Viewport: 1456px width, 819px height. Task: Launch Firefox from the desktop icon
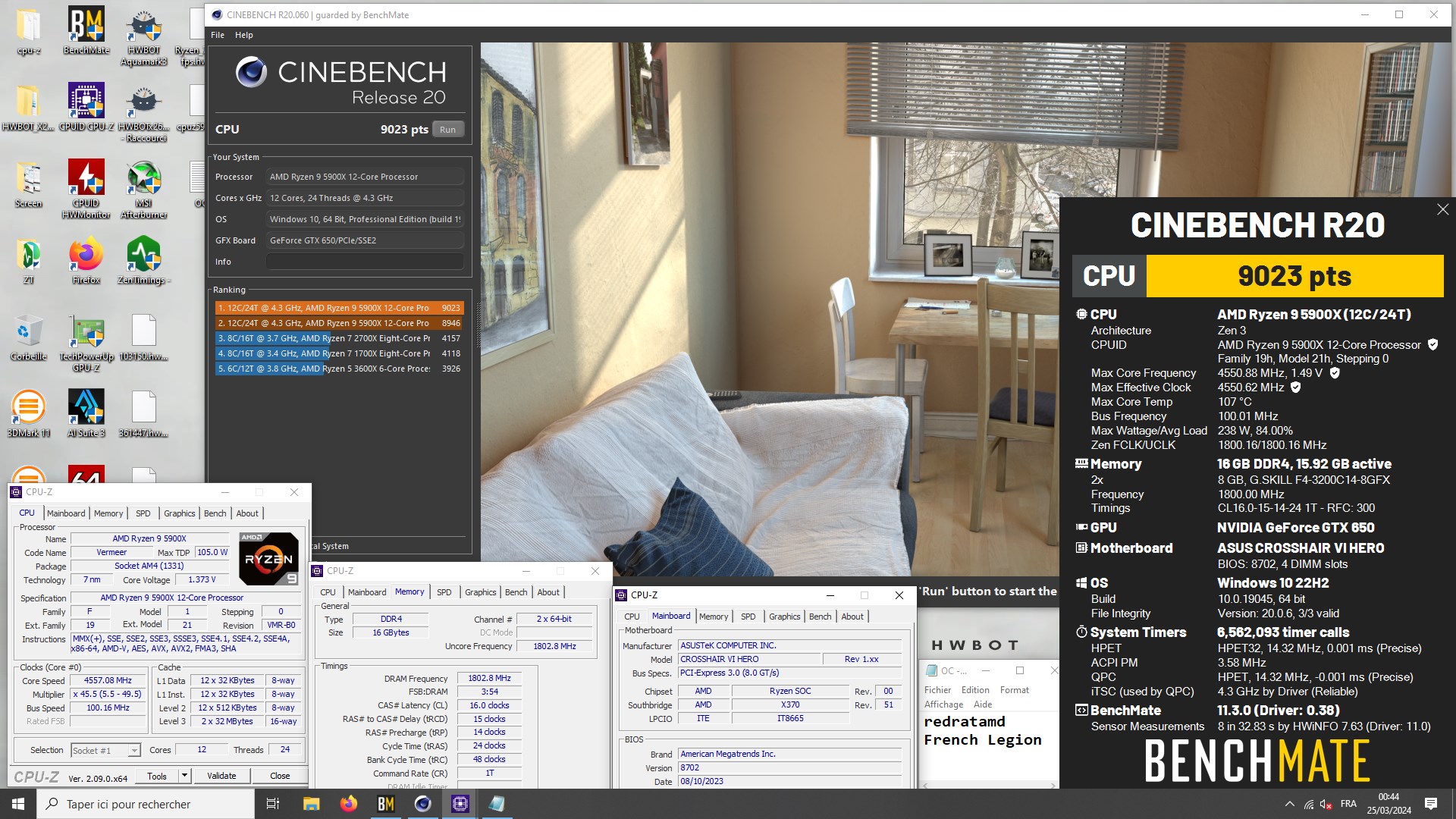point(86,260)
